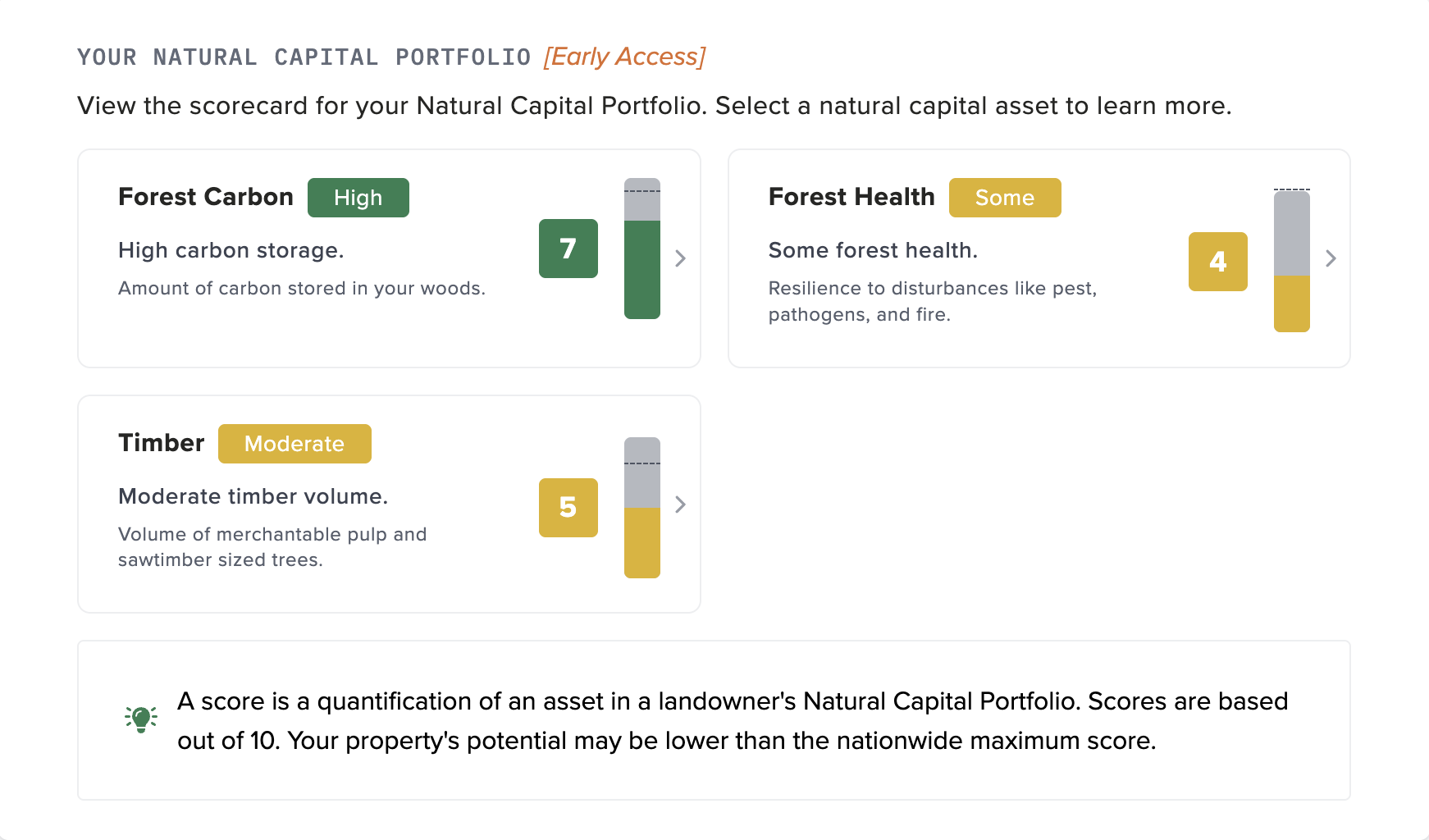Select the 'YOUR NATURAL CAPITAL PORTFOLIO' title
Viewport: 1429px width, 840px height.
(304, 57)
